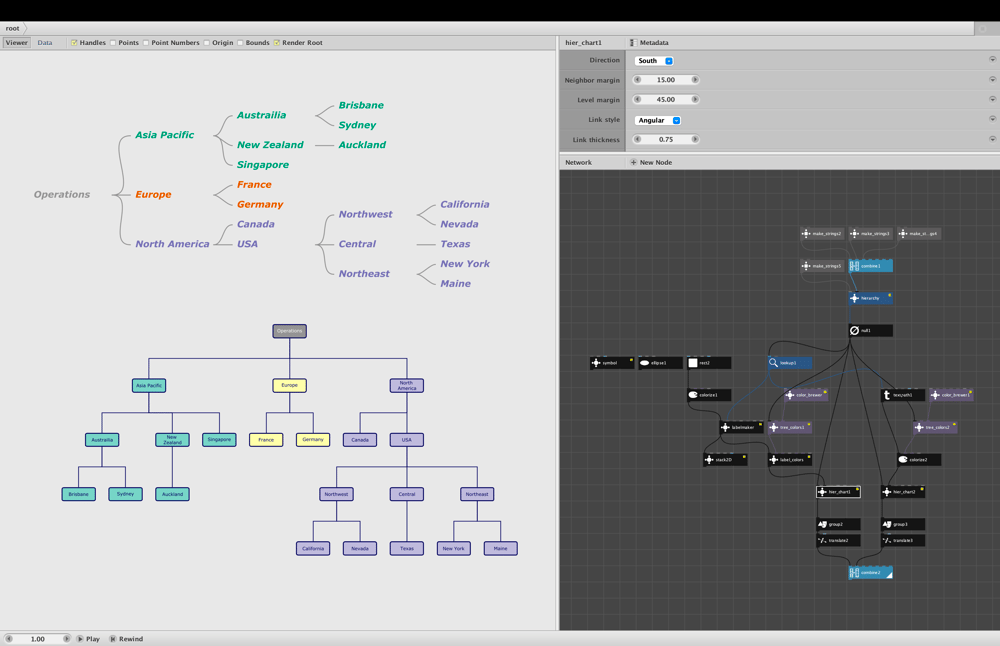Viewport: 1000px width, 646px height.
Task: Decrease the Level margin value
Action: point(637,99)
